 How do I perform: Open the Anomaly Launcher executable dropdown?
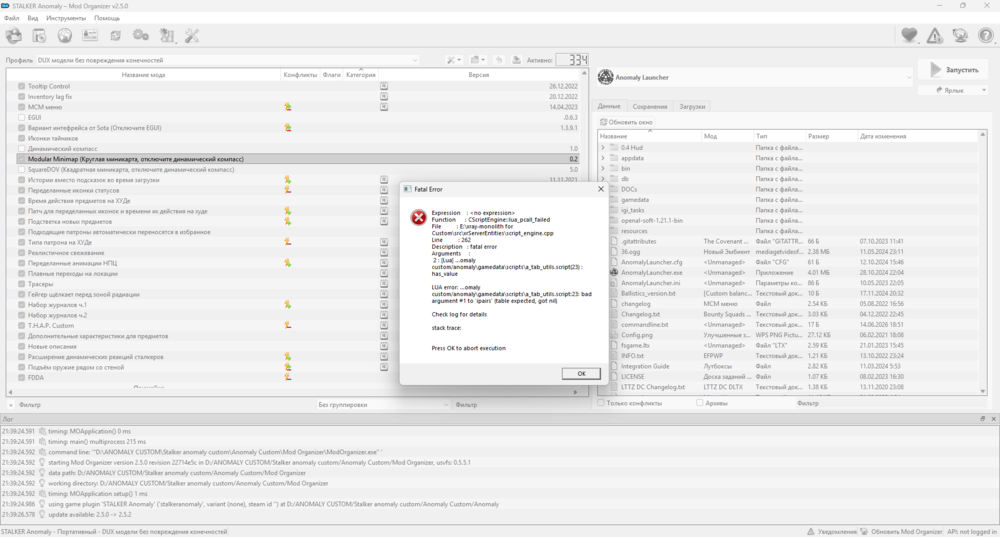(756, 77)
